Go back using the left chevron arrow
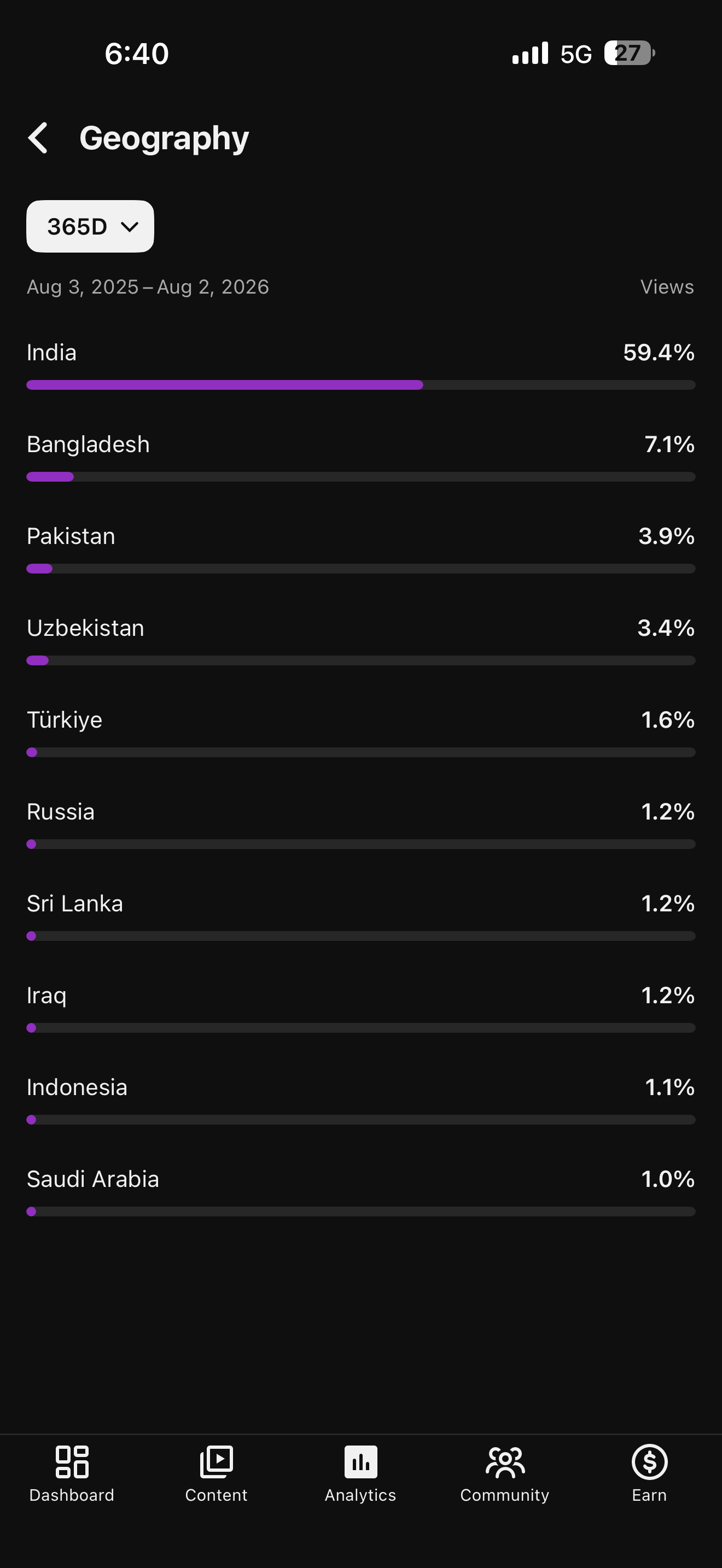 38,138
